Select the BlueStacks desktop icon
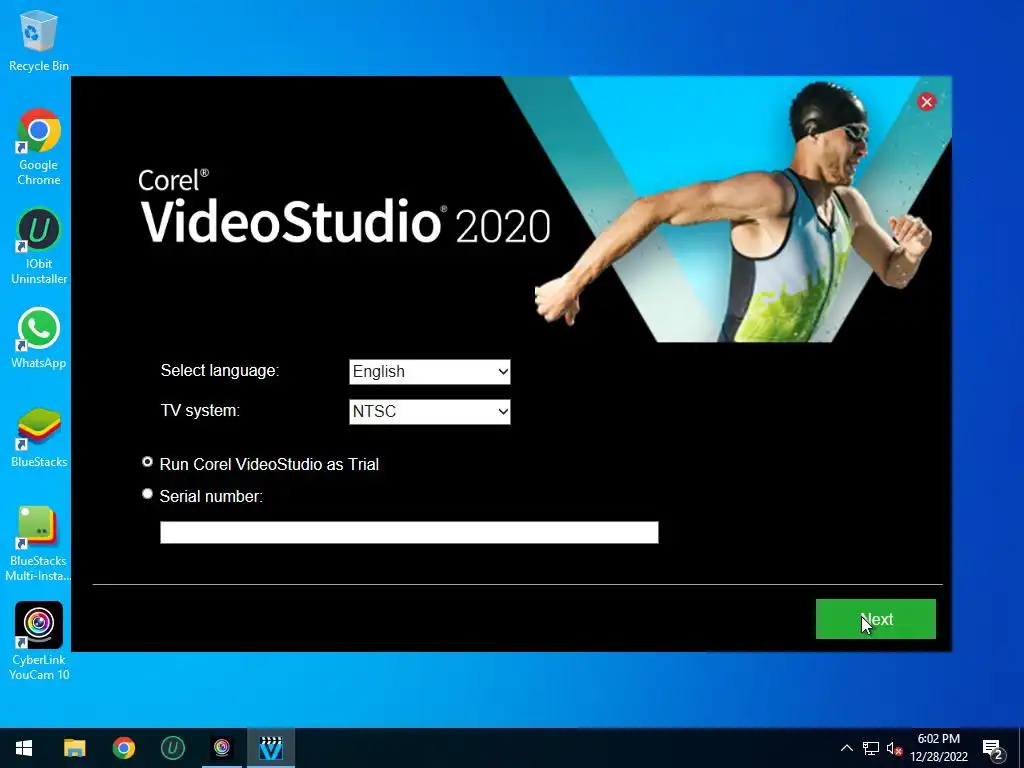Image resolution: width=1024 pixels, height=768 pixels. pos(39,438)
